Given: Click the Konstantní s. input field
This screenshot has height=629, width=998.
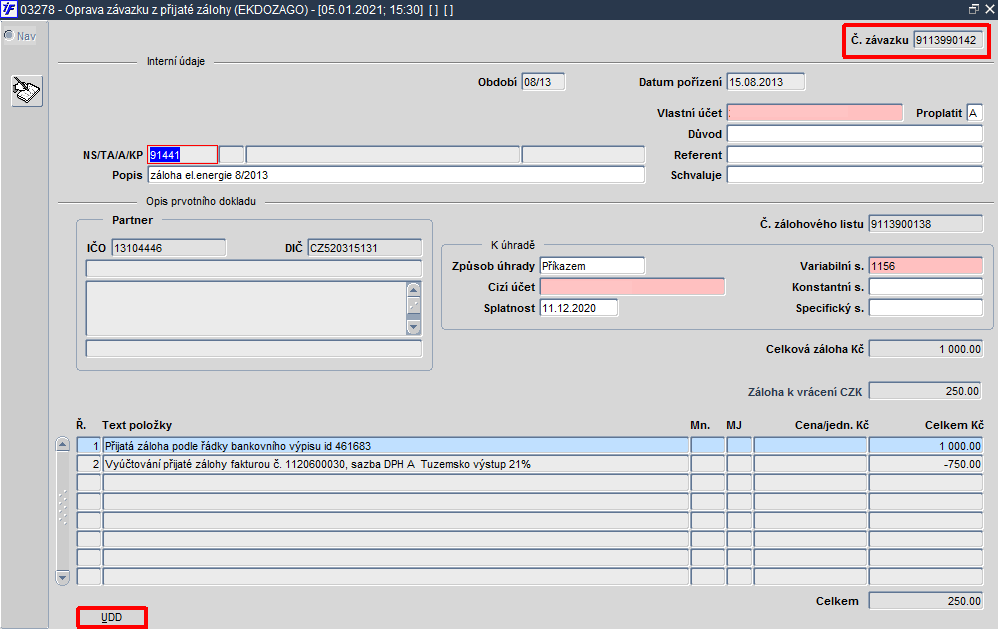Looking at the screenshot, I should (x=925, y=287).
